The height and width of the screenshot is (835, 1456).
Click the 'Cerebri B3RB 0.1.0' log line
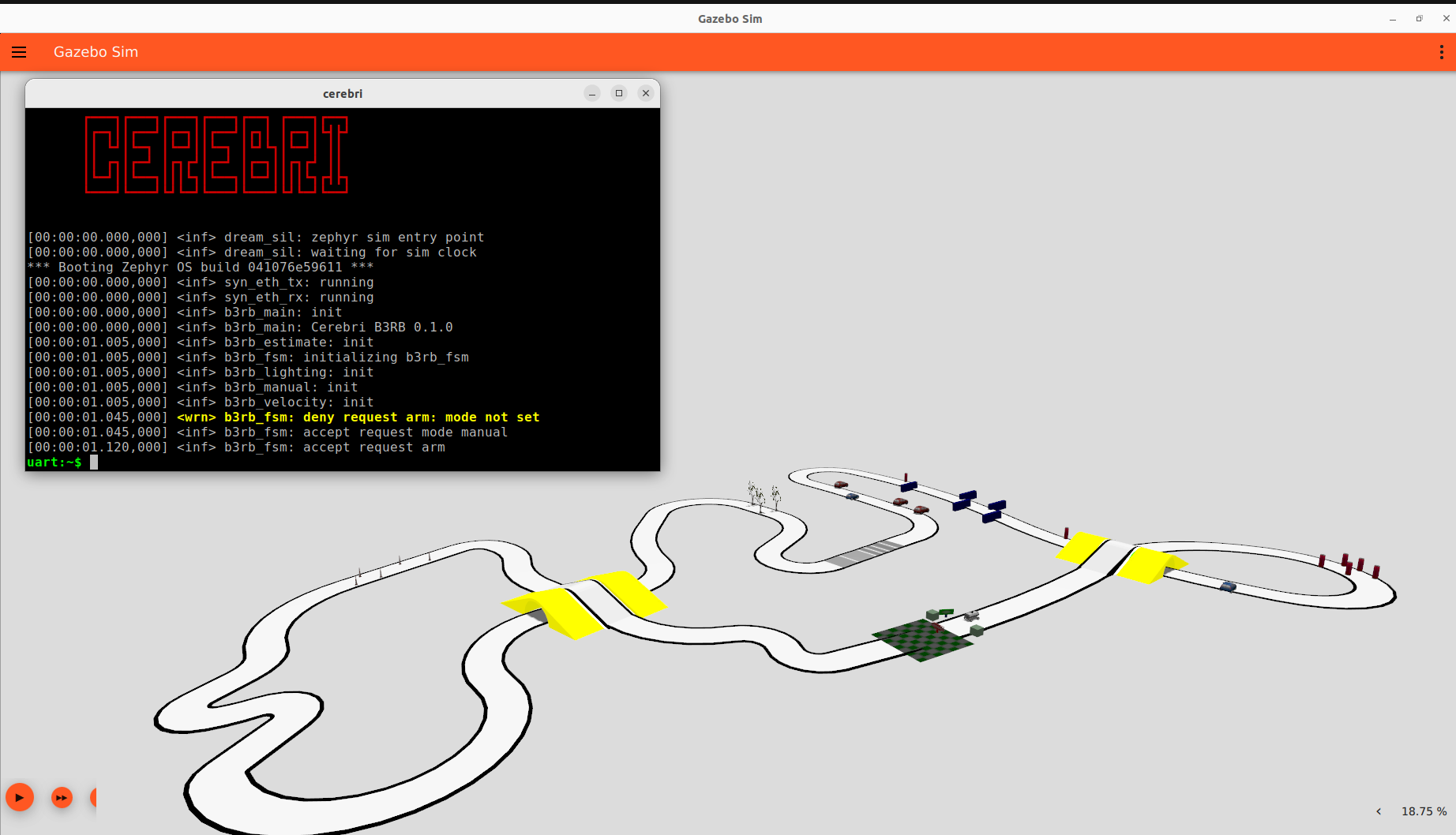tap(240, 328)
